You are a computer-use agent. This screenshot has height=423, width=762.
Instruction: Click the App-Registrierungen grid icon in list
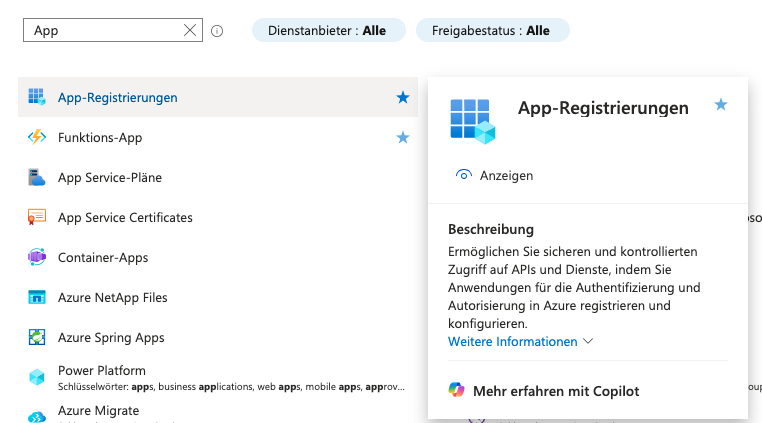(37, 97)
